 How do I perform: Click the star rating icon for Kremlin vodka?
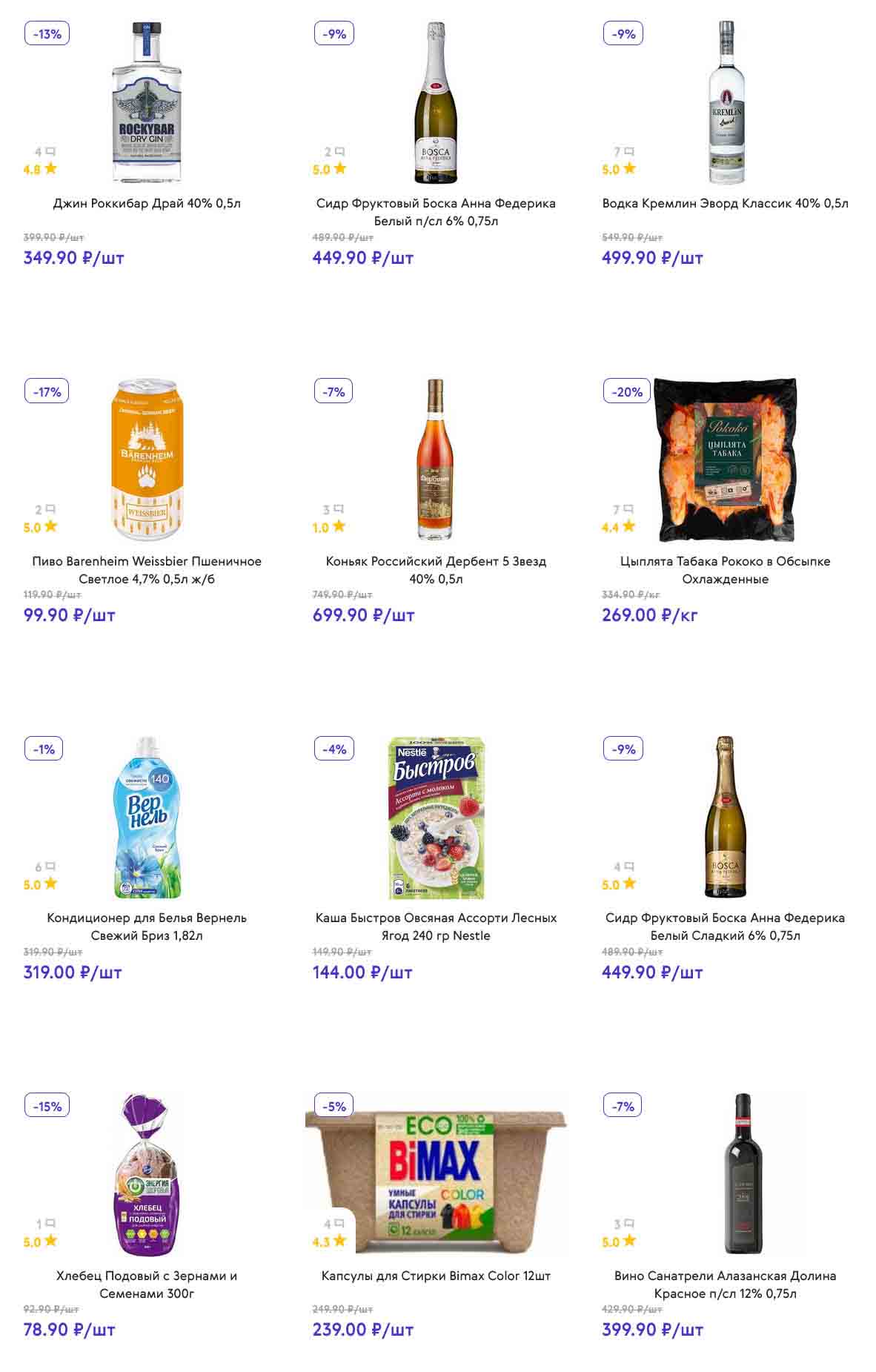(629, 168)
